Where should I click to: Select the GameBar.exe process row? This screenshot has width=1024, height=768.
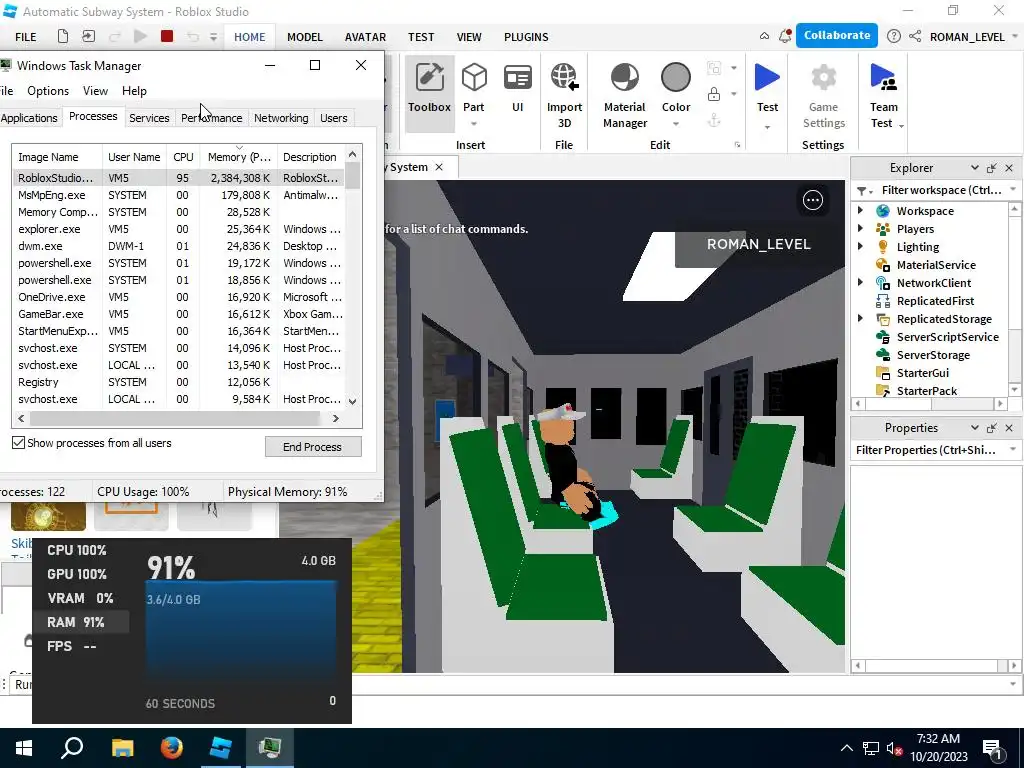[178, 314]
